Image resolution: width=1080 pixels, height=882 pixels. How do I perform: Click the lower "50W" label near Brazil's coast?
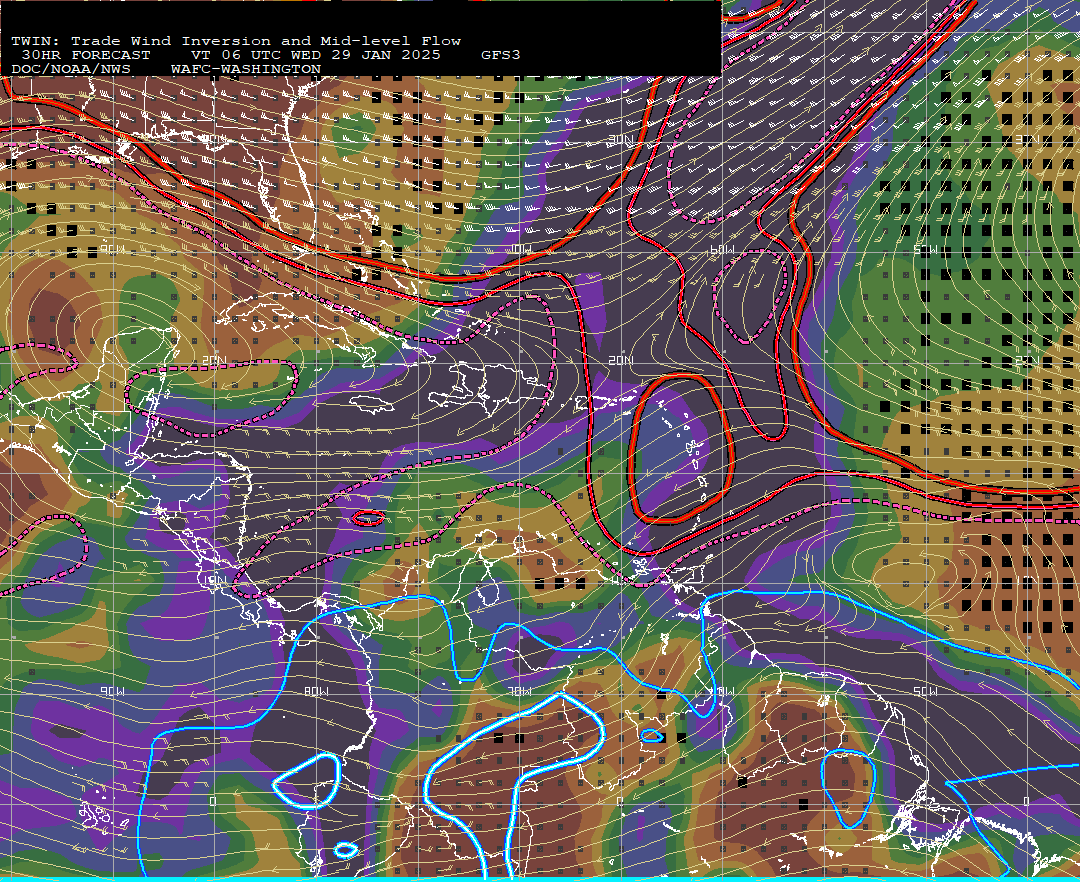[x=925, y=691]
